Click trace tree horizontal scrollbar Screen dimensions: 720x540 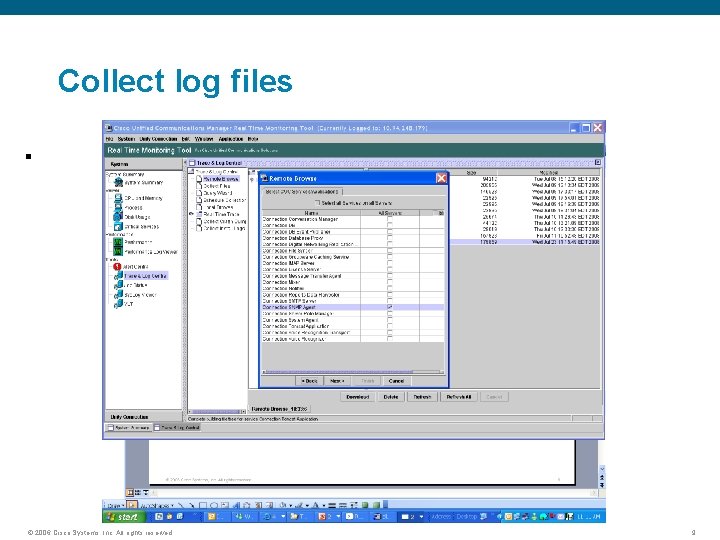tap(217, 411)
